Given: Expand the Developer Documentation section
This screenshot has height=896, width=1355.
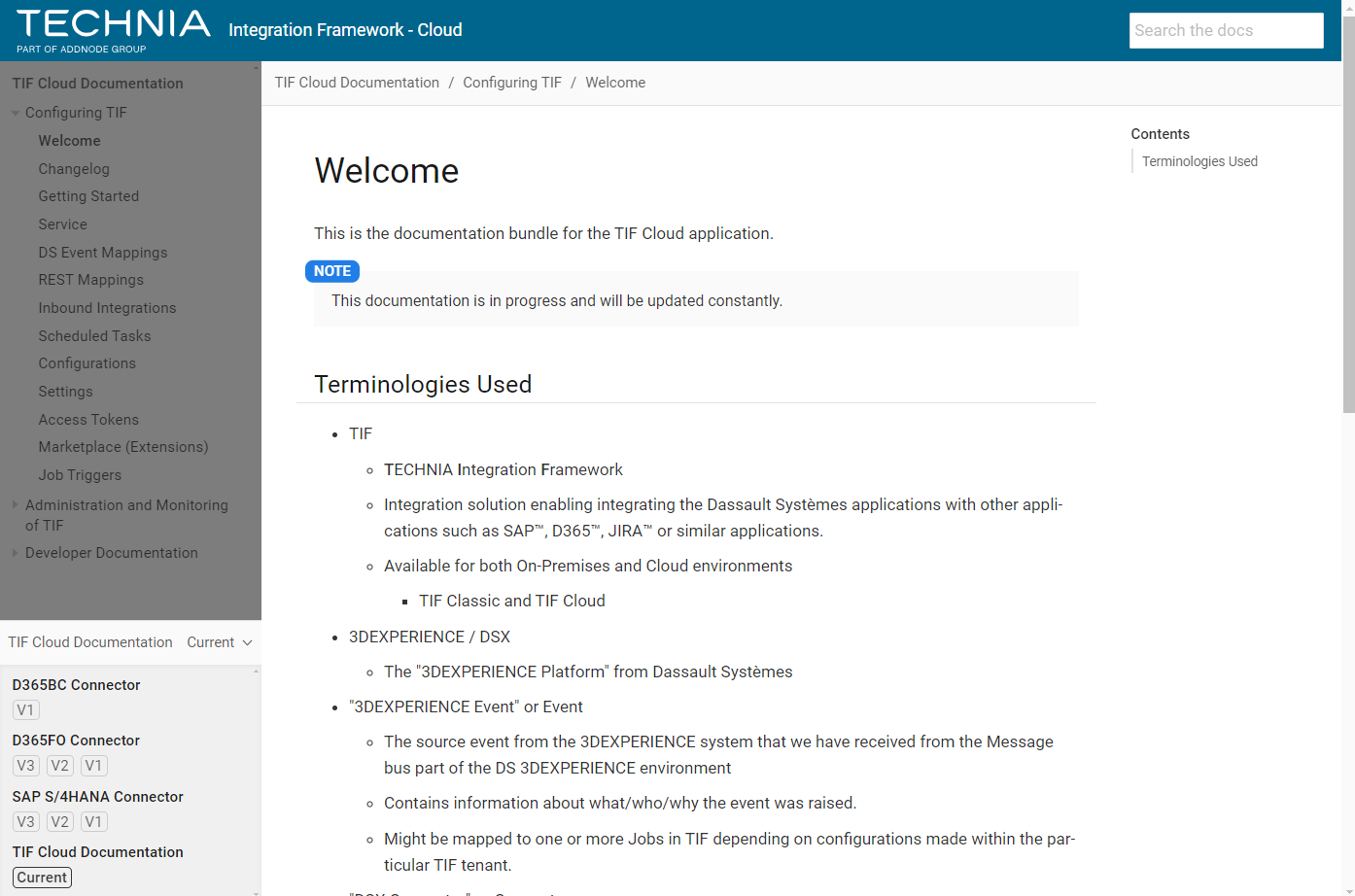Looking at the screenshot, I should pyautogui.click(x=16, y=553).
